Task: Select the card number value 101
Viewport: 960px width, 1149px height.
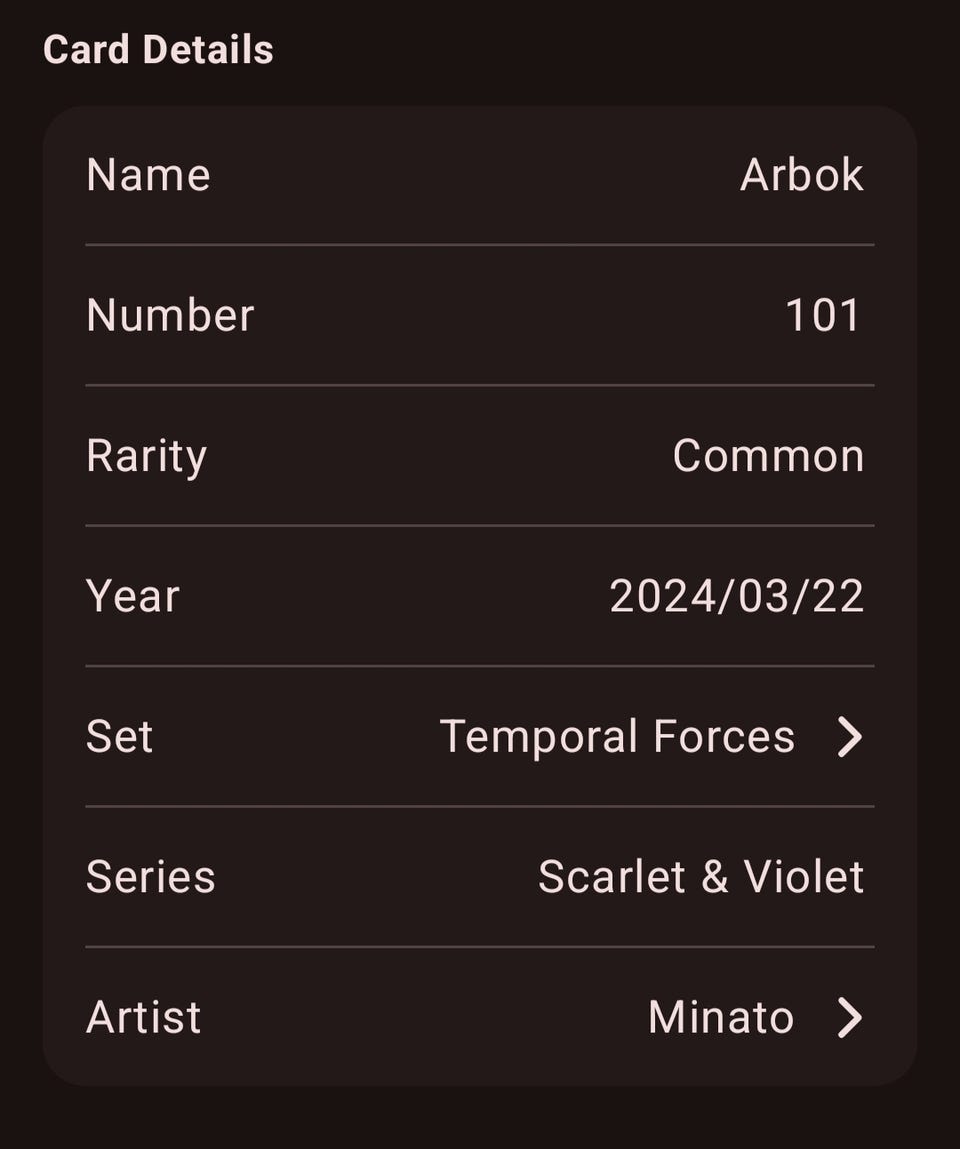Action: point(823,316)
